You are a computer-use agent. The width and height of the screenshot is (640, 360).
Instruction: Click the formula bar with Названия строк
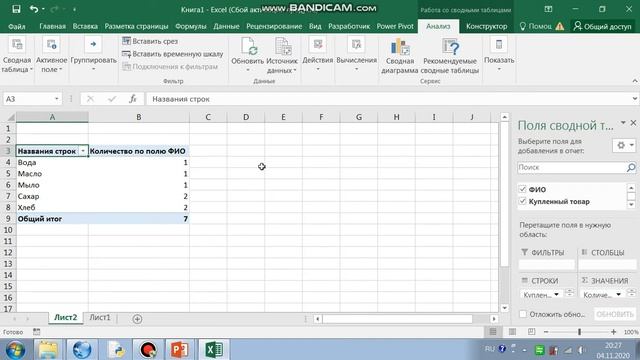coord(388,99)
